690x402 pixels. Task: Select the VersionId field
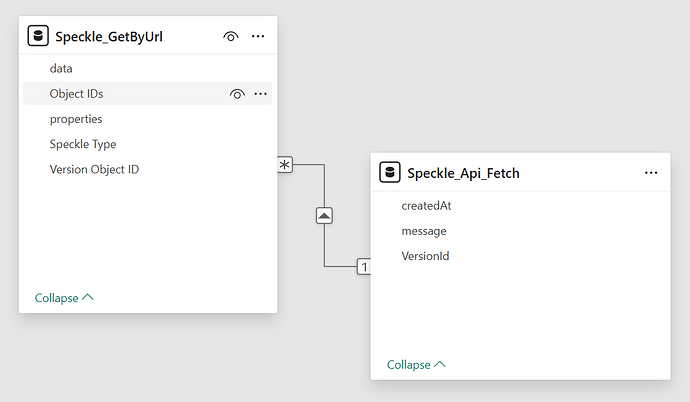tap(521, 256)
